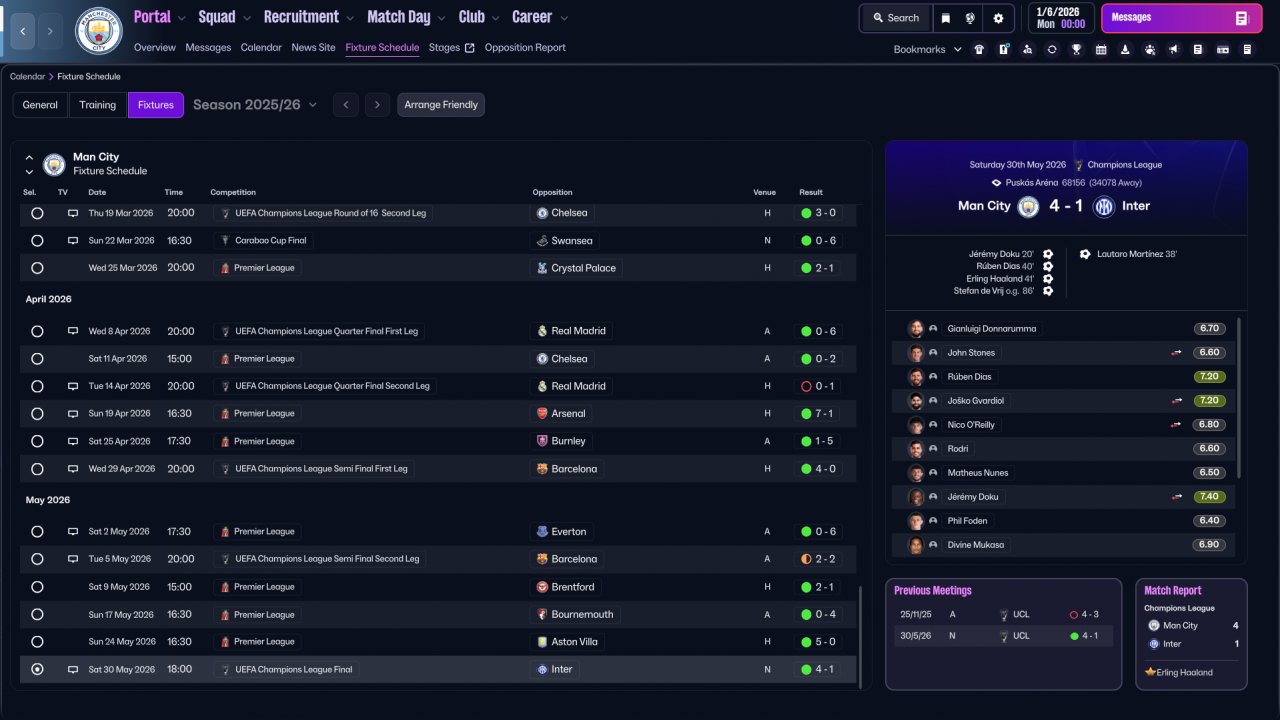Open the Overview sub-tab
This screenshot has height=720, width=1280.
click(155, 47)
